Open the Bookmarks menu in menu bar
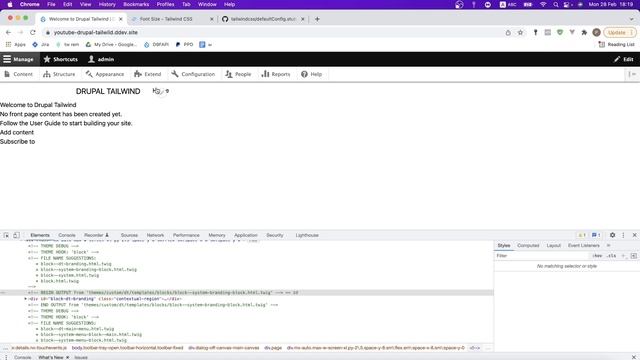The width and height of the screenshot is (640, 360). click(136, 4)
